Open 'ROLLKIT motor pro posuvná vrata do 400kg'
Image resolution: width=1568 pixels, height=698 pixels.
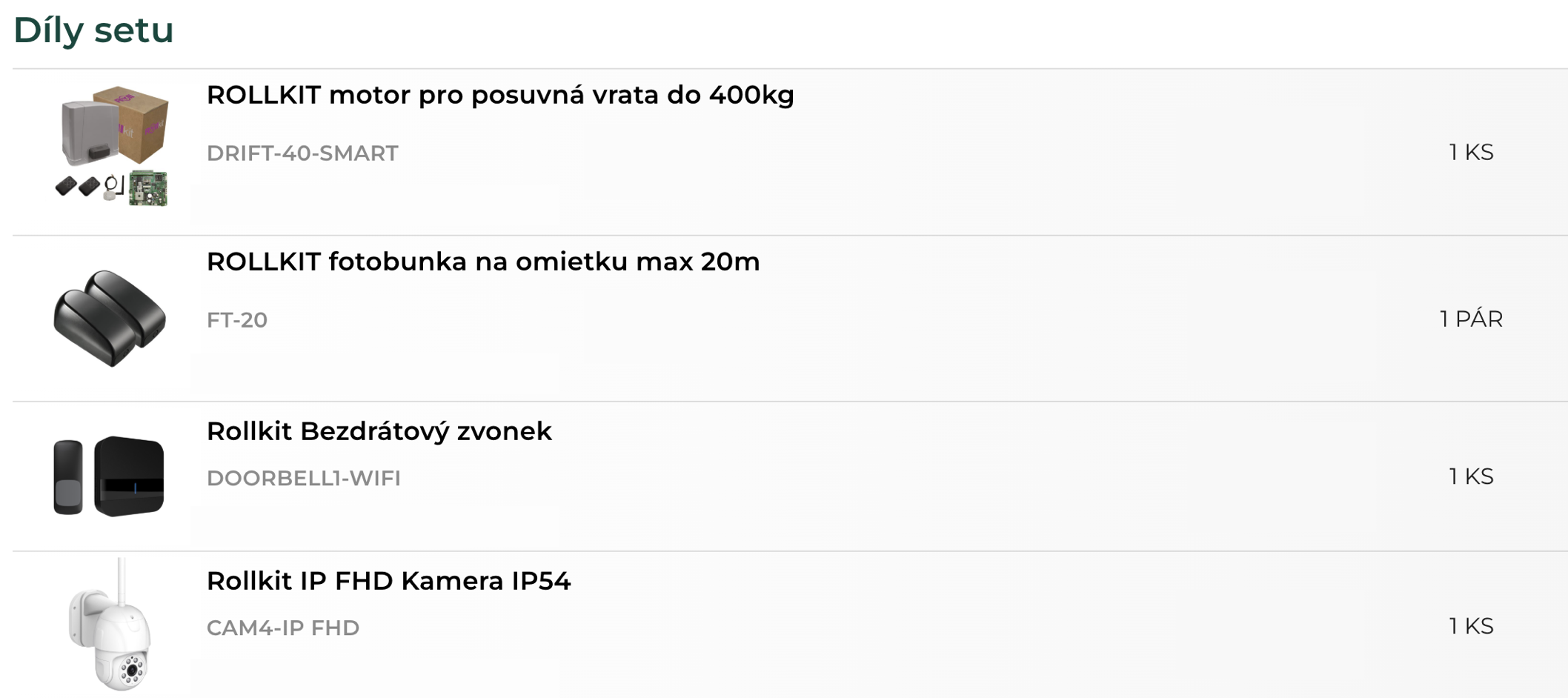(500, 95)
